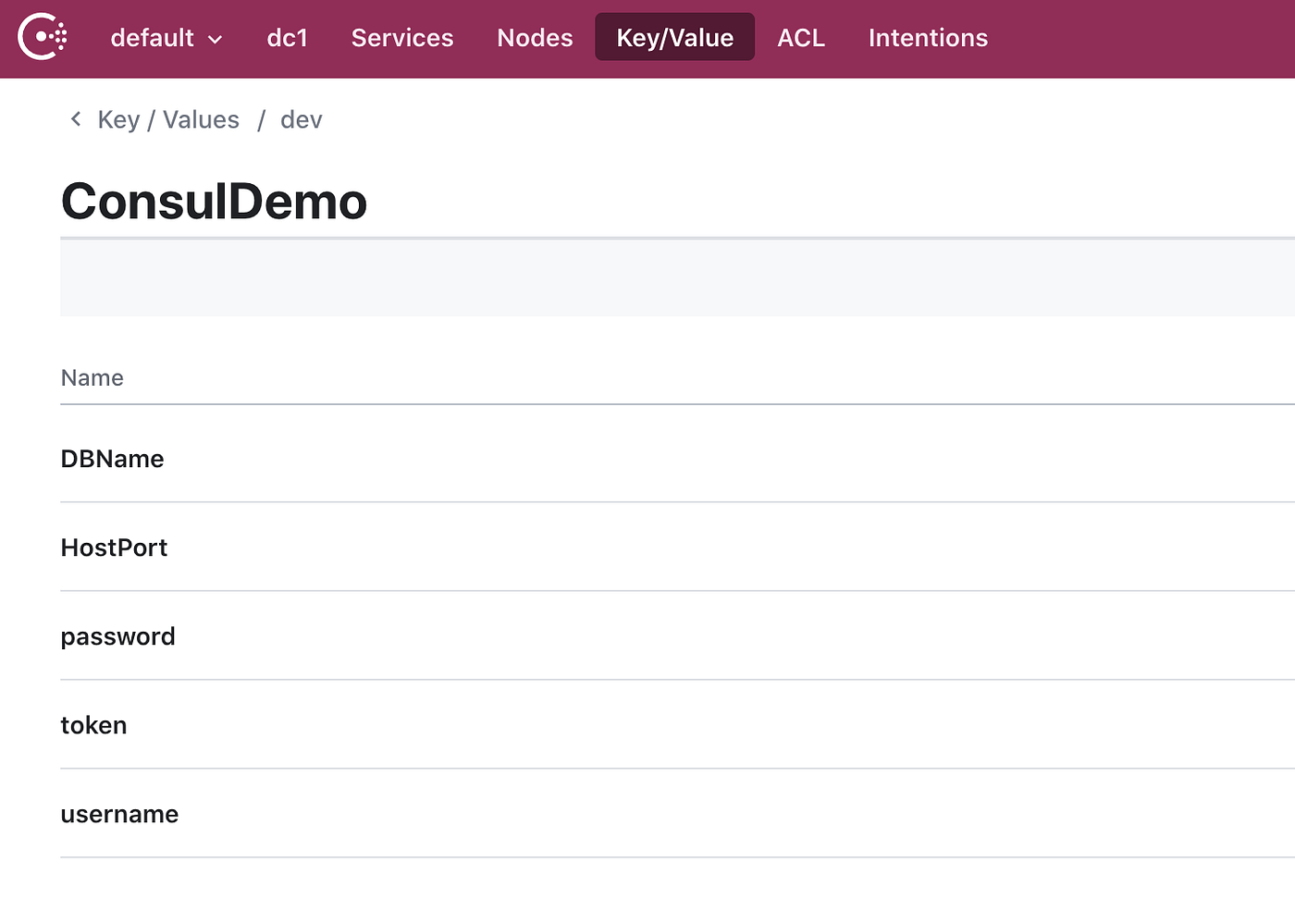Open the HostPort key
The height and width of the screenshot is (924, 1295).
[x=114, y=548]
